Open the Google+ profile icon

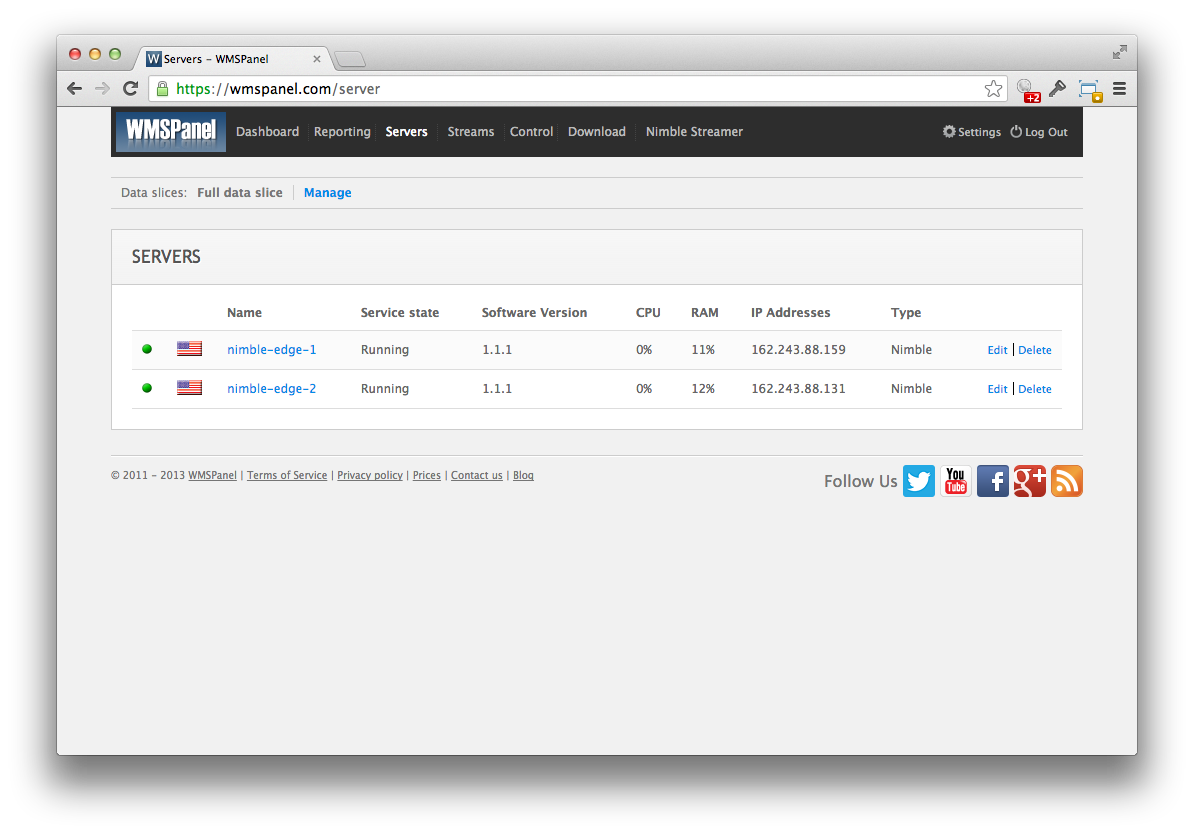coord(1029,481)
